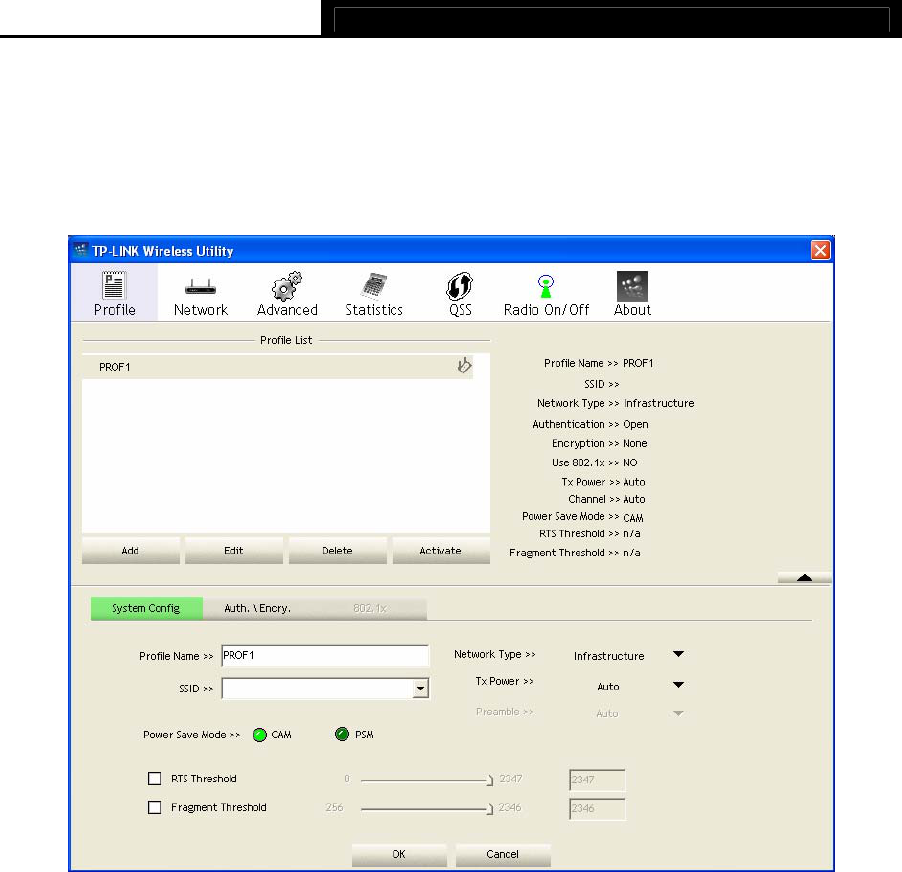Click the Use 802.1x >> NO detail text
The image size is (902, 872).
pos(595,462)
